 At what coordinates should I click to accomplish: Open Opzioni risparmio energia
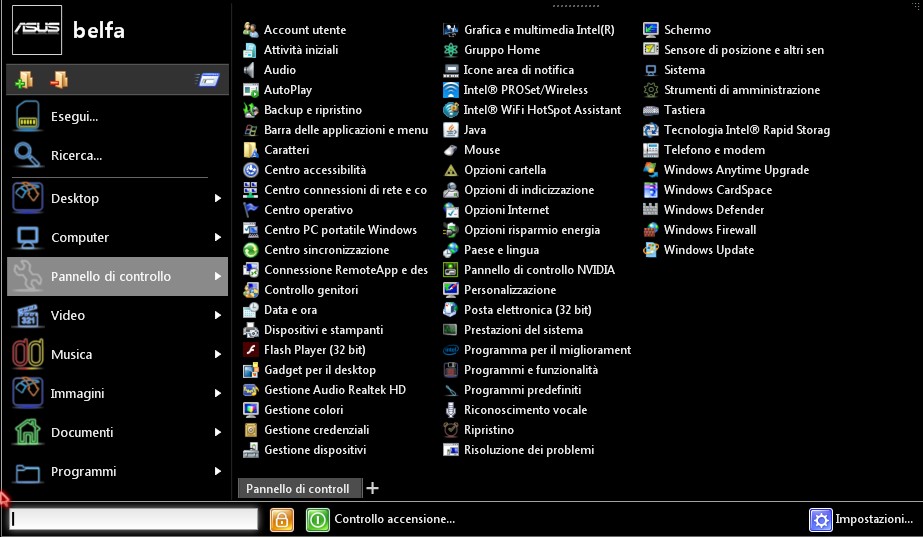521,230
